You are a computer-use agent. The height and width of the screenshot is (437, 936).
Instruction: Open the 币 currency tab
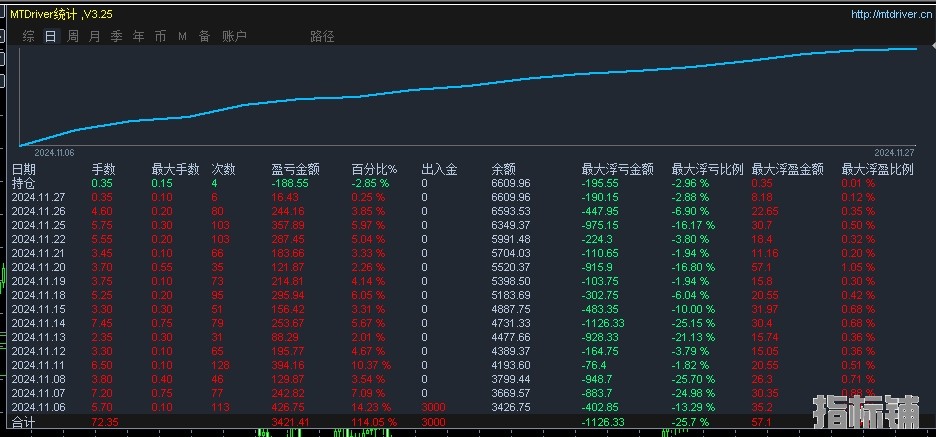coord(161,36)
